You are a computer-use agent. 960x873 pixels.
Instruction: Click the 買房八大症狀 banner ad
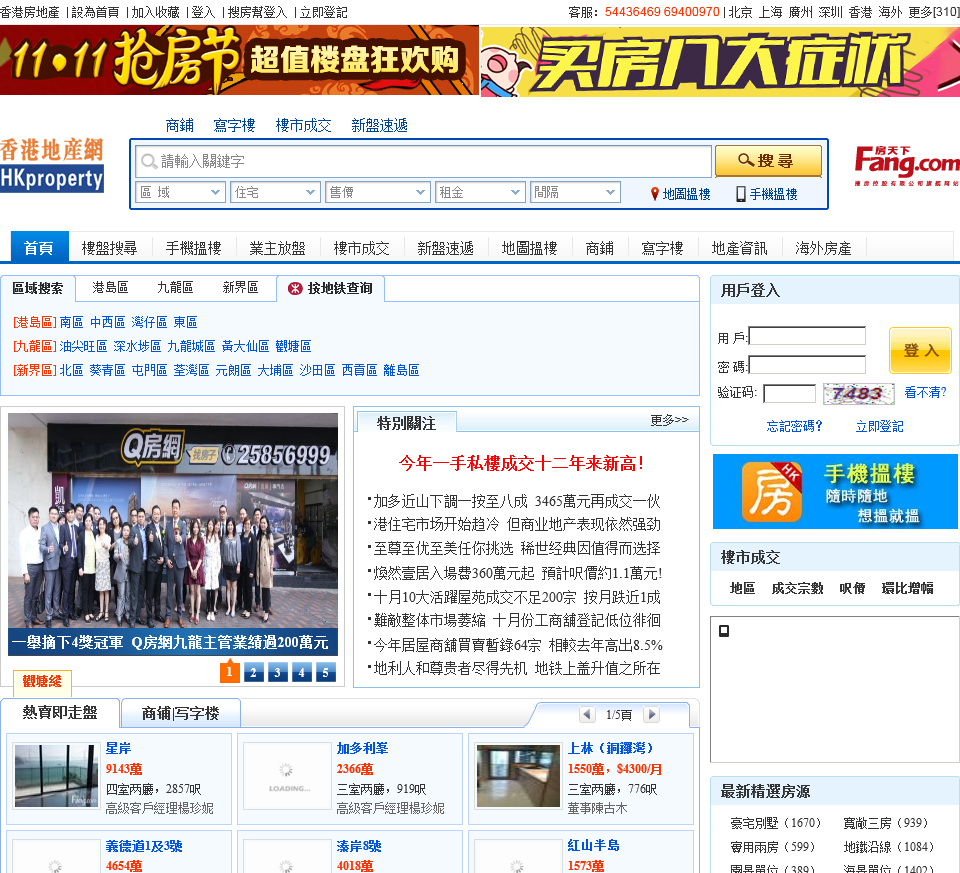pos(720,61)
